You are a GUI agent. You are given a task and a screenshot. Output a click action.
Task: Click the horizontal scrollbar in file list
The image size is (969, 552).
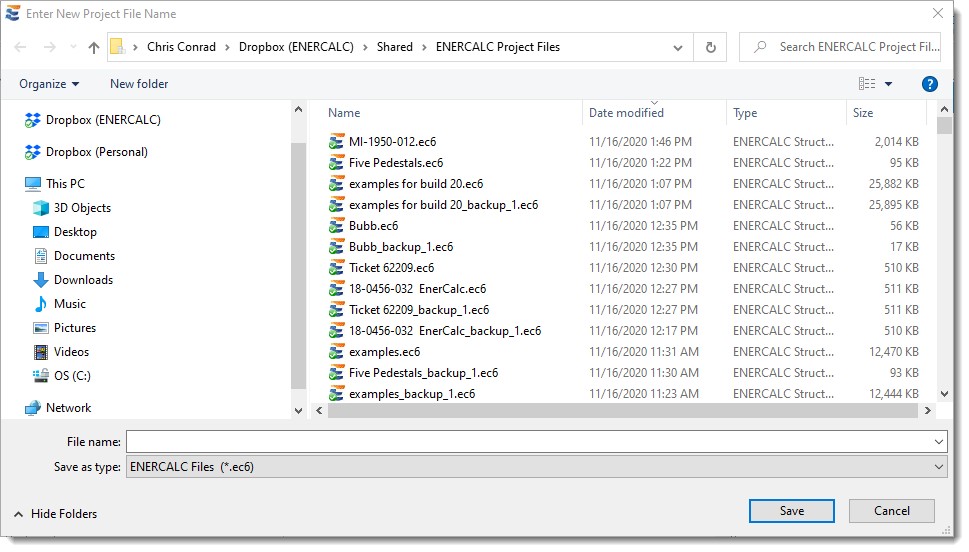[620, 410]
